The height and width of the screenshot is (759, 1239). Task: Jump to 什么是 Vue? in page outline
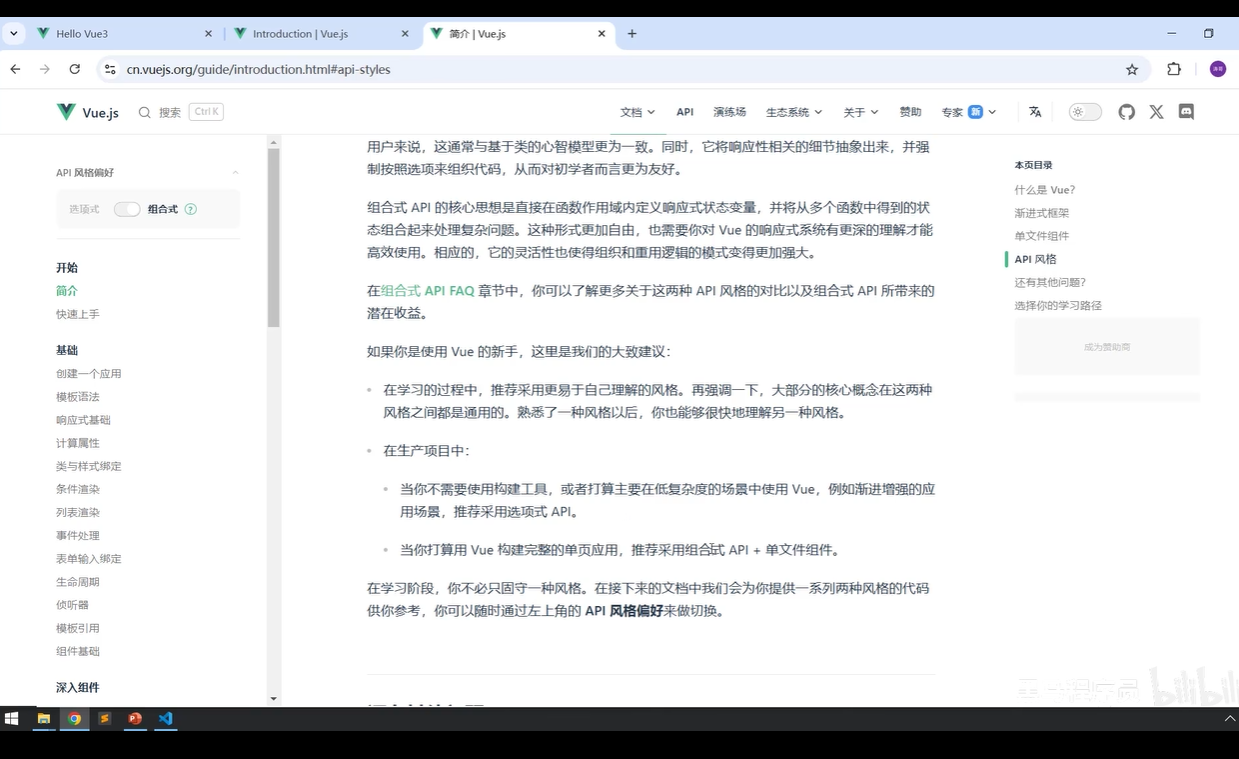click(1045, 190)
